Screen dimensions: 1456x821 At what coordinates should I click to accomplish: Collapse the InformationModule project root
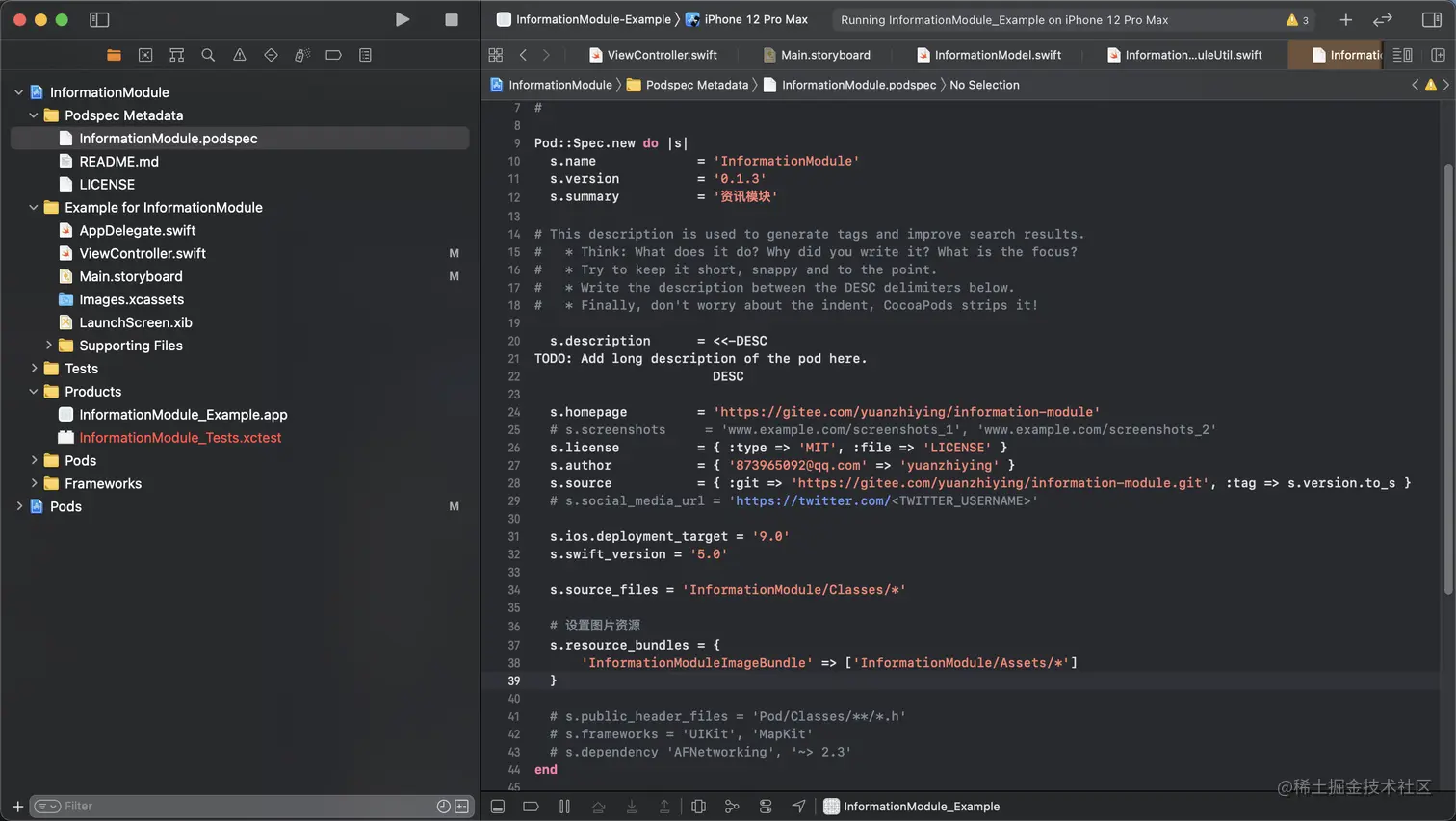coord(18,92)
